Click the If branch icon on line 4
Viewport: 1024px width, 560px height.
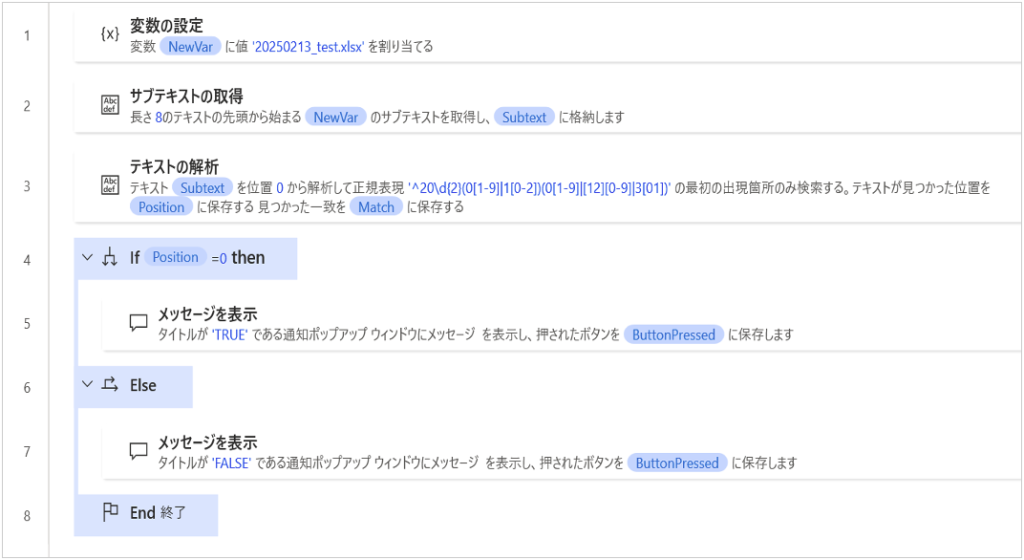(110, 258)
